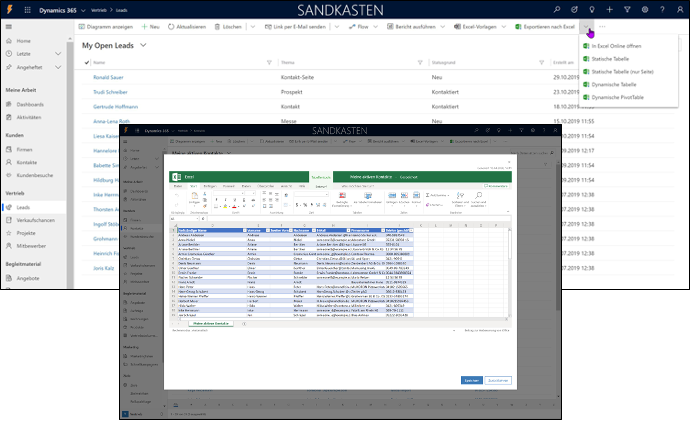Image resolution: width=697 pixels, height=424 pixels.
Task: Open advanced find funnel in header
Action: (627, 9)
